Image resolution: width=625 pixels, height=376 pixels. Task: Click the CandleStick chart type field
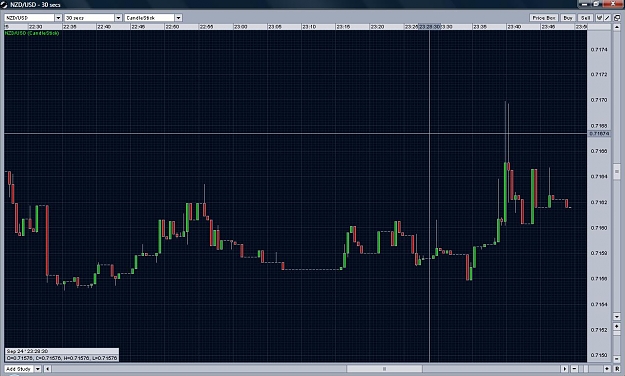tap(150, 18)
